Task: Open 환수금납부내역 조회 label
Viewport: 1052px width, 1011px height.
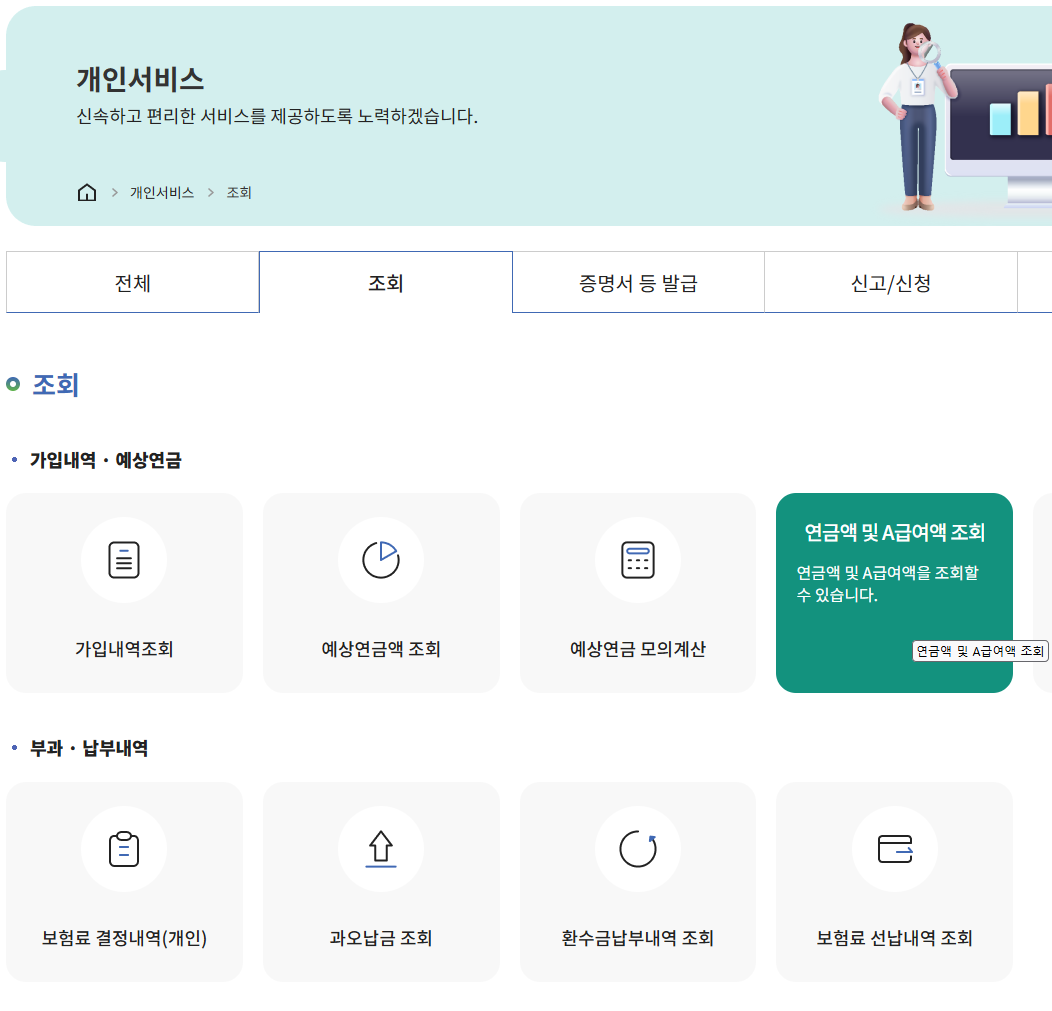Action: 638,938
